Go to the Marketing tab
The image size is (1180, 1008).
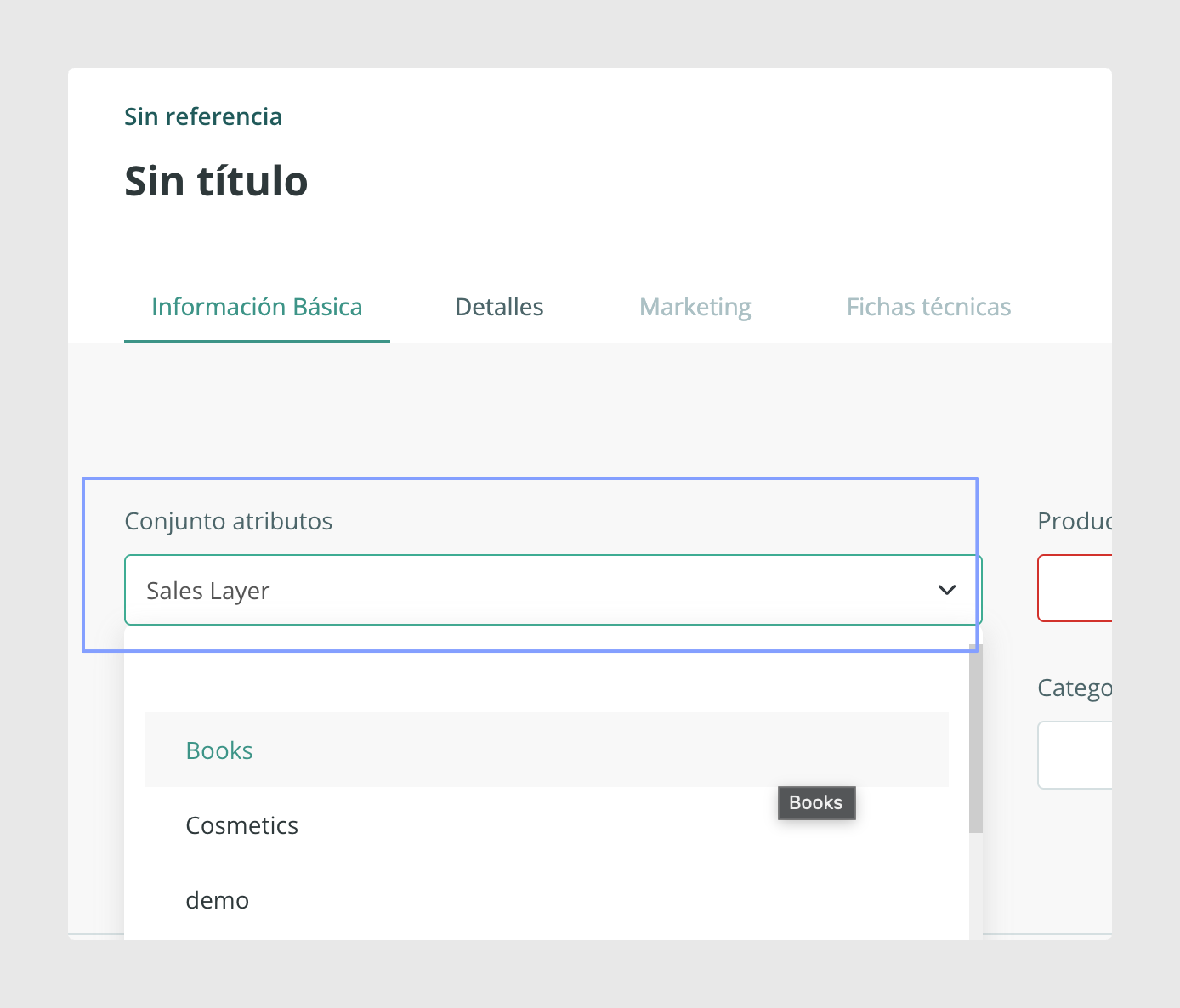tap(695, 307)
